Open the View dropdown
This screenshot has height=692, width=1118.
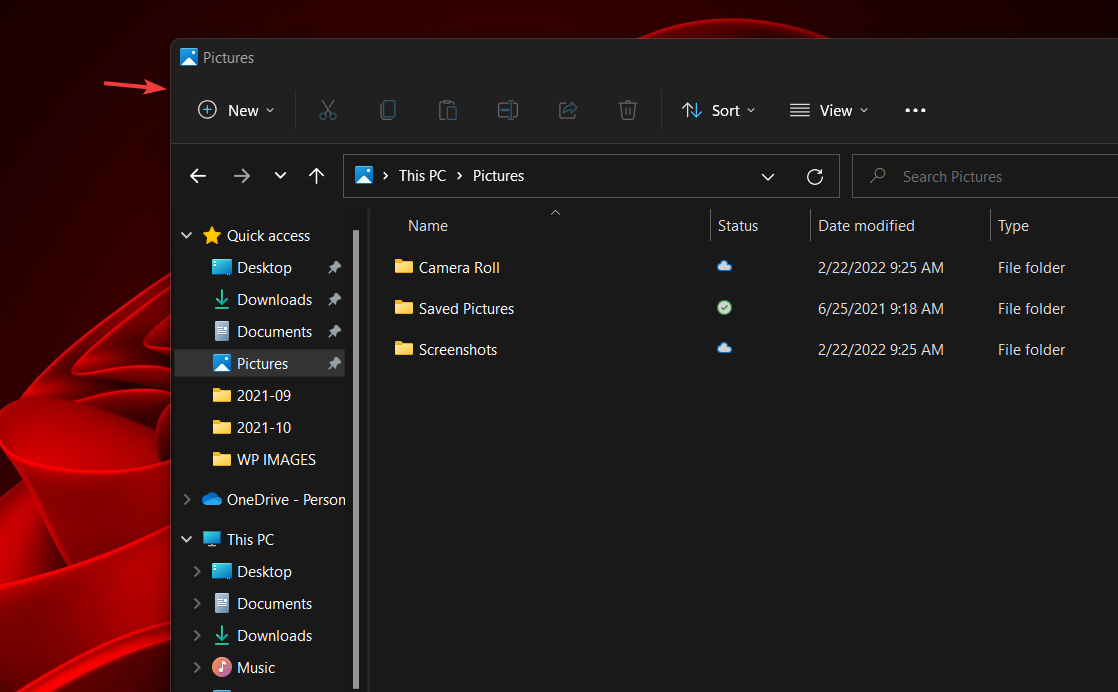tap(828, 110)
